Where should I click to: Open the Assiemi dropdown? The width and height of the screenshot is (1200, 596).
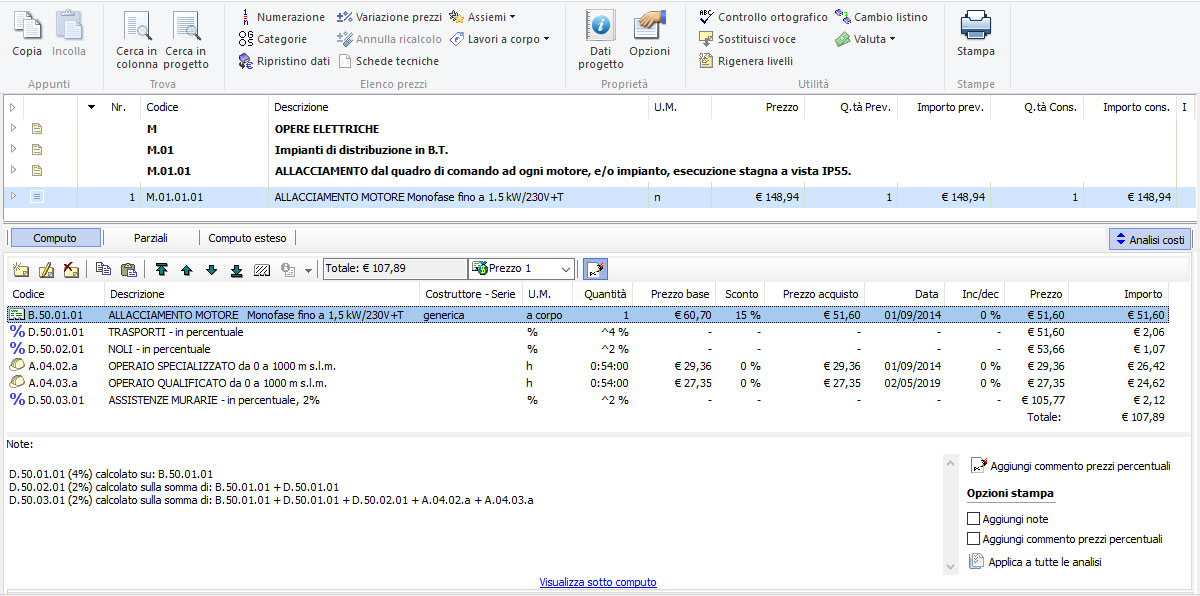pos(483,17)
